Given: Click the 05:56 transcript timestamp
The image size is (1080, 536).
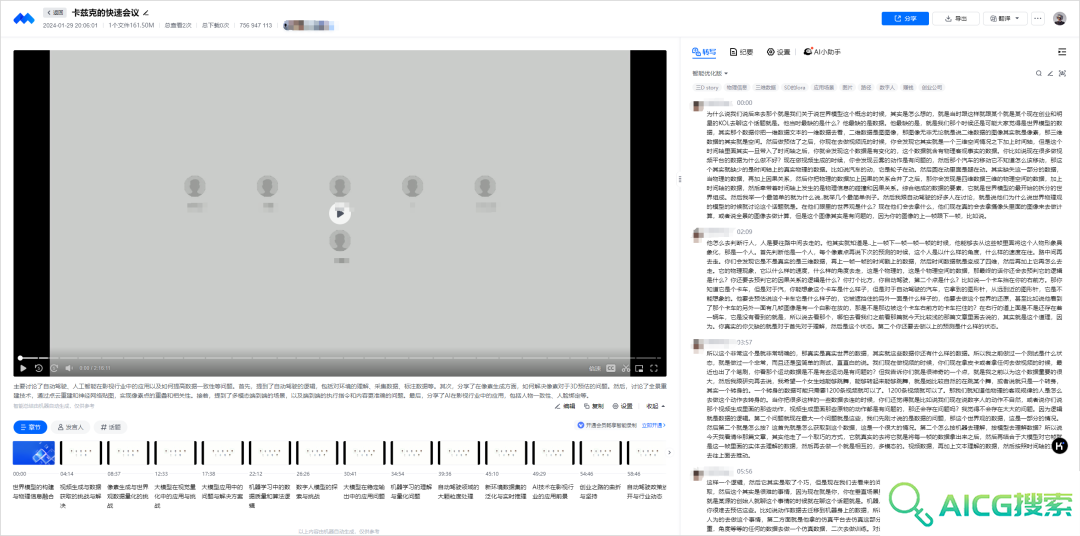Looking at the screenshot, I should click(x=745, y=472).
